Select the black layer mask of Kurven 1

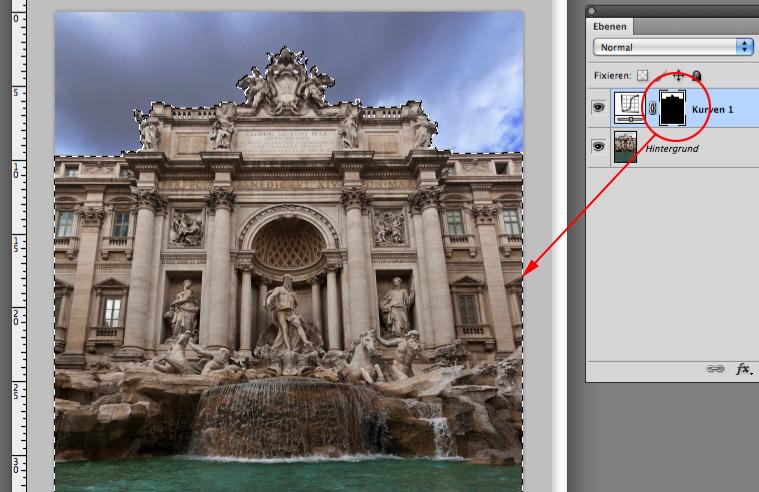[x=673, y=108]
